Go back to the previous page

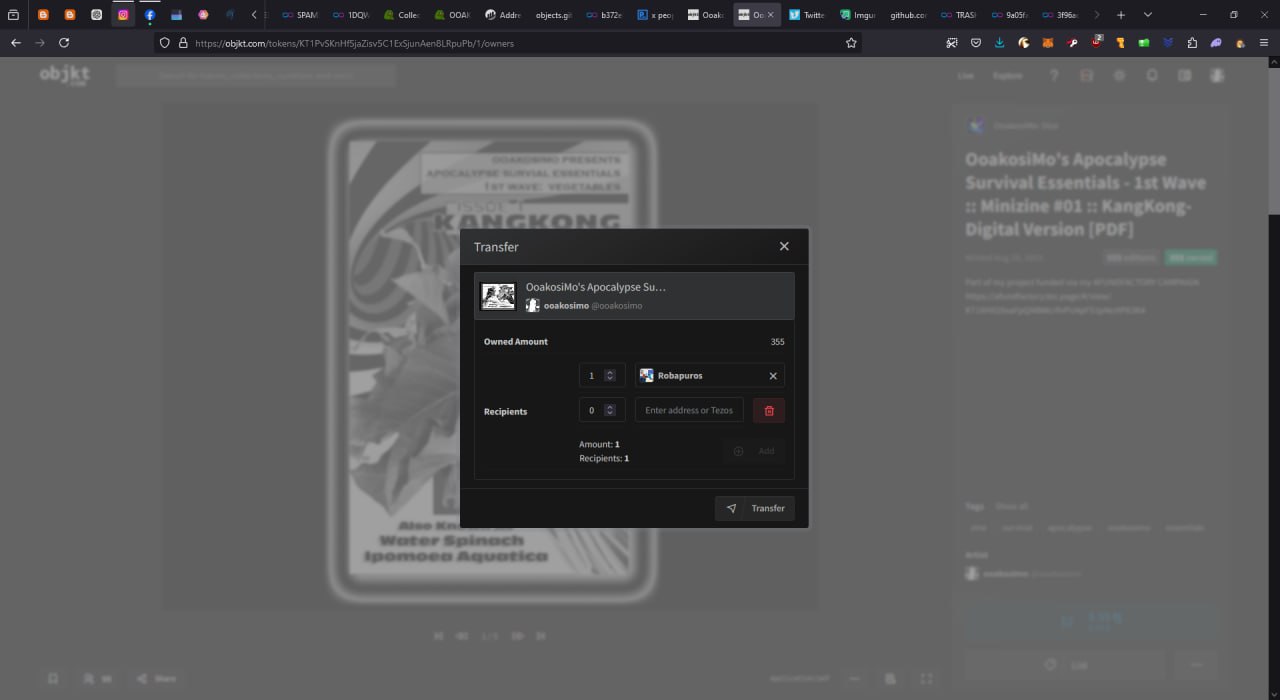[15, 43]
